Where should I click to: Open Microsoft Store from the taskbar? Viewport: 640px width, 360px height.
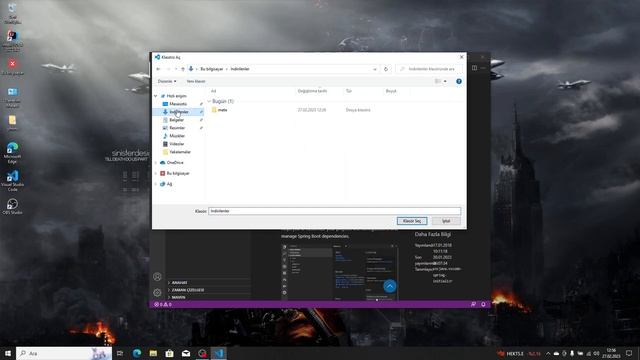click(169, 353)
